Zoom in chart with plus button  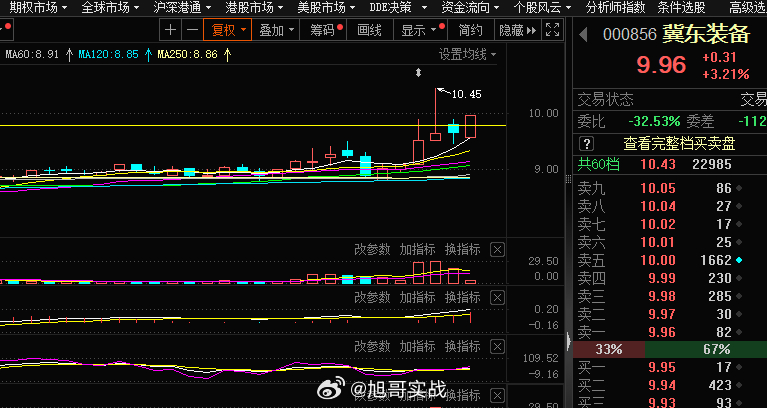coord(170,30)
